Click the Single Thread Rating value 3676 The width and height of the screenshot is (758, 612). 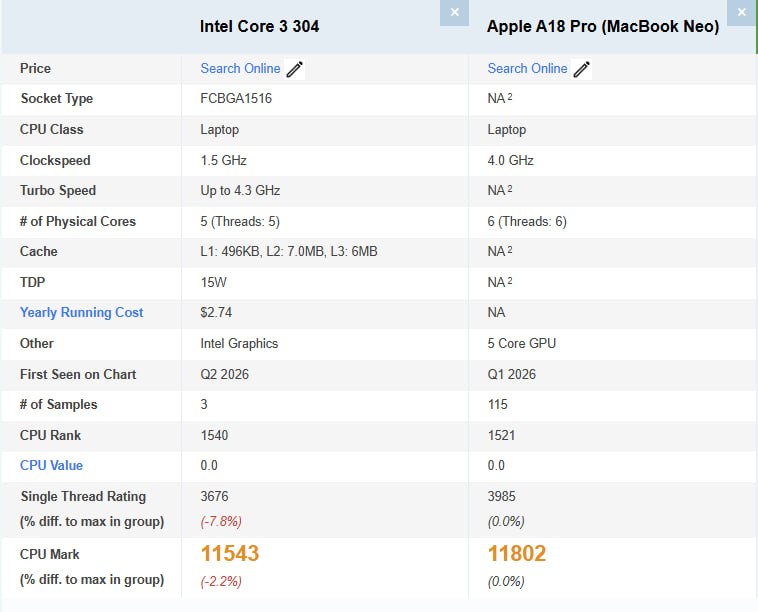214,496
